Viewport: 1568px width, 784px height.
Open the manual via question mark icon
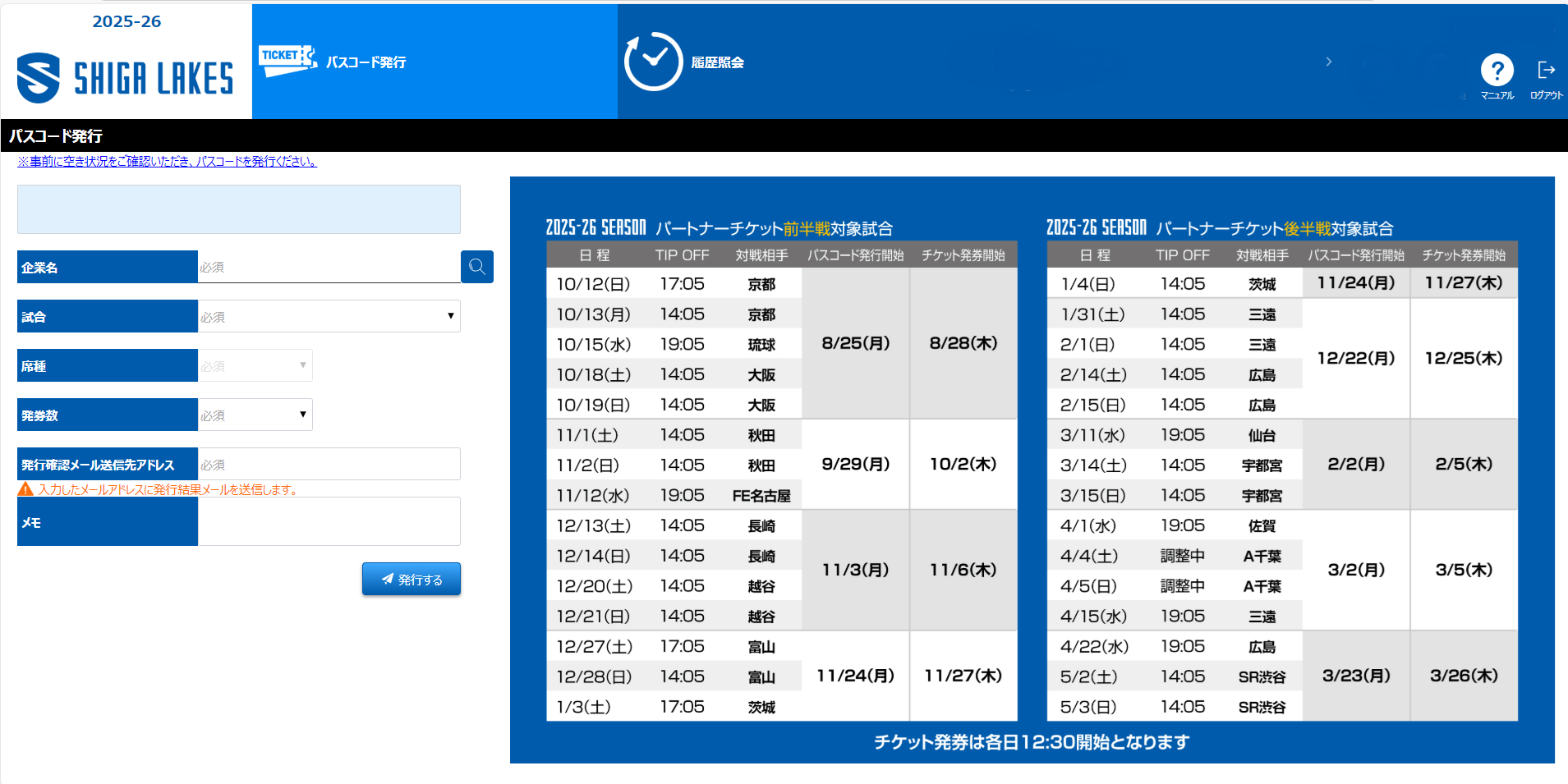1497,71
